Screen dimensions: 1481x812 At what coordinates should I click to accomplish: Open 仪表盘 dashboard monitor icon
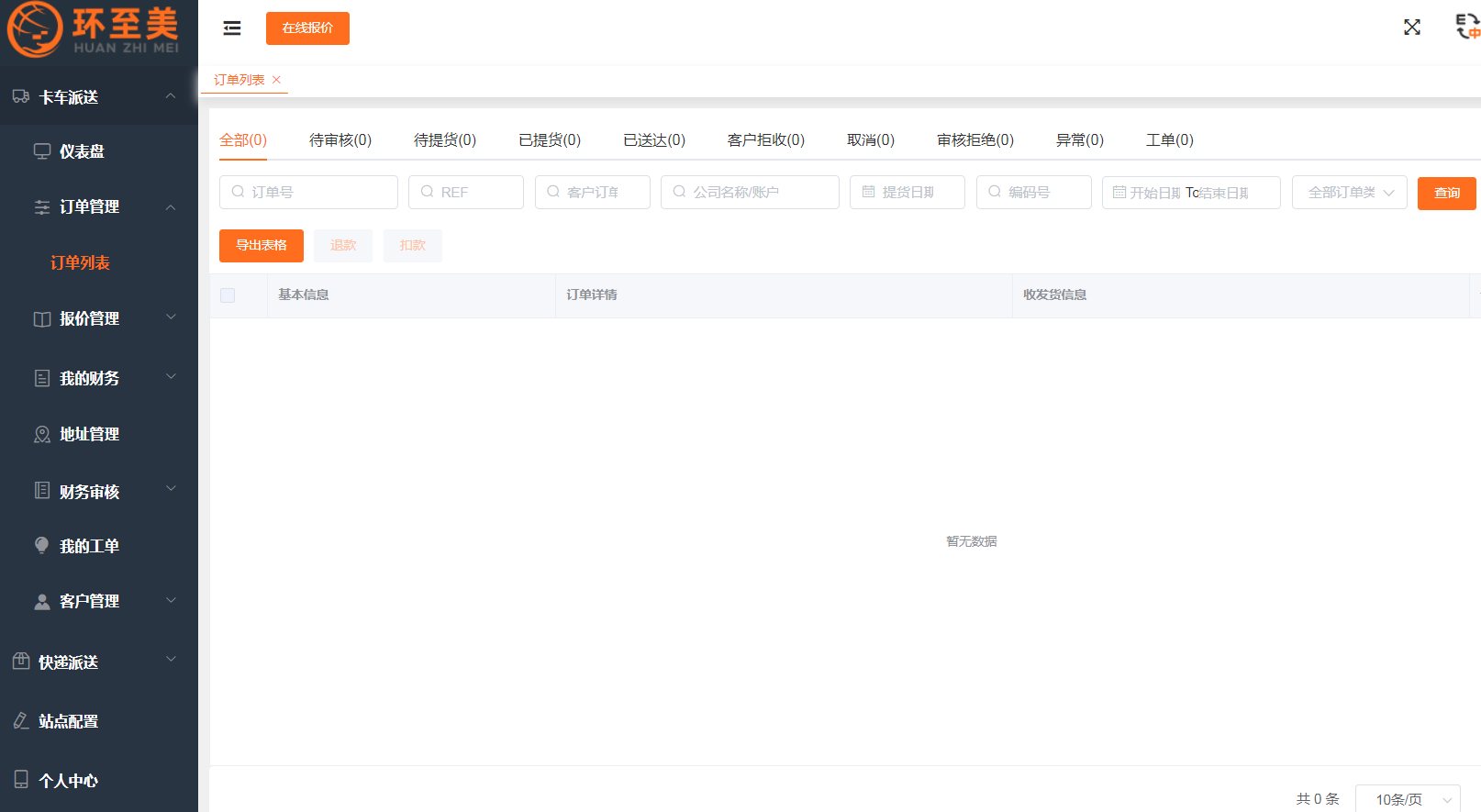[42, 151]
